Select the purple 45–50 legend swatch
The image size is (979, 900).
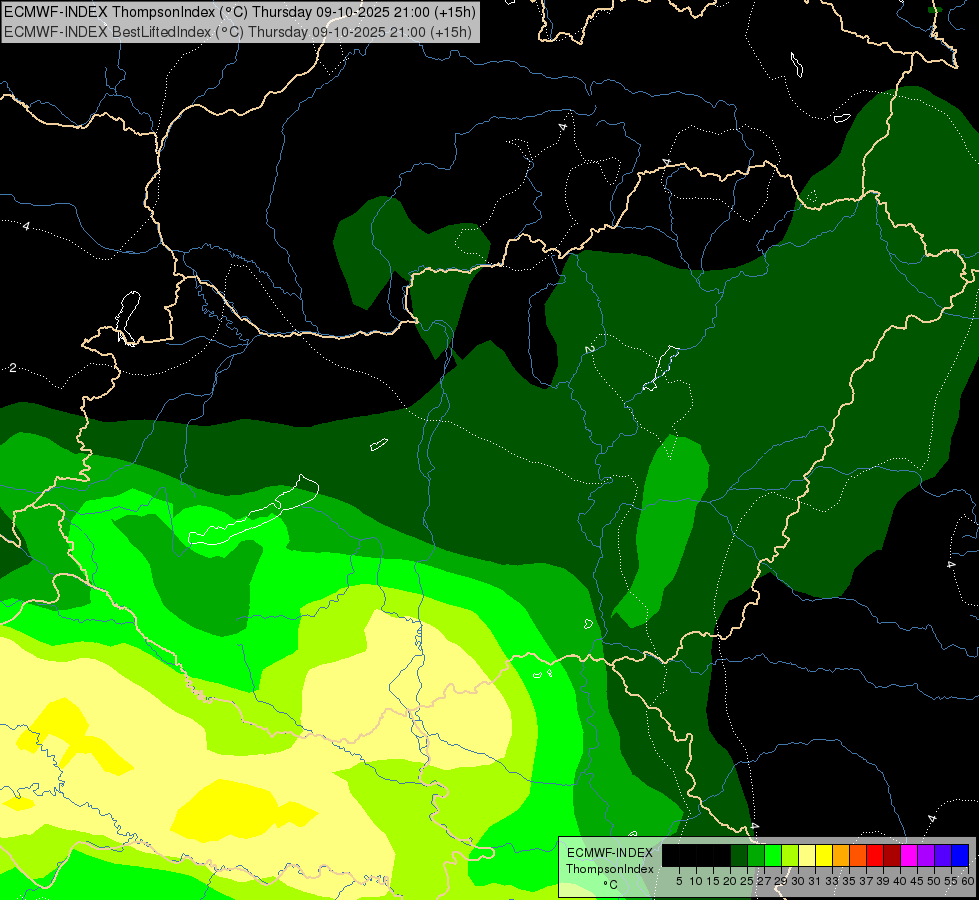click(x=927, y=855)
